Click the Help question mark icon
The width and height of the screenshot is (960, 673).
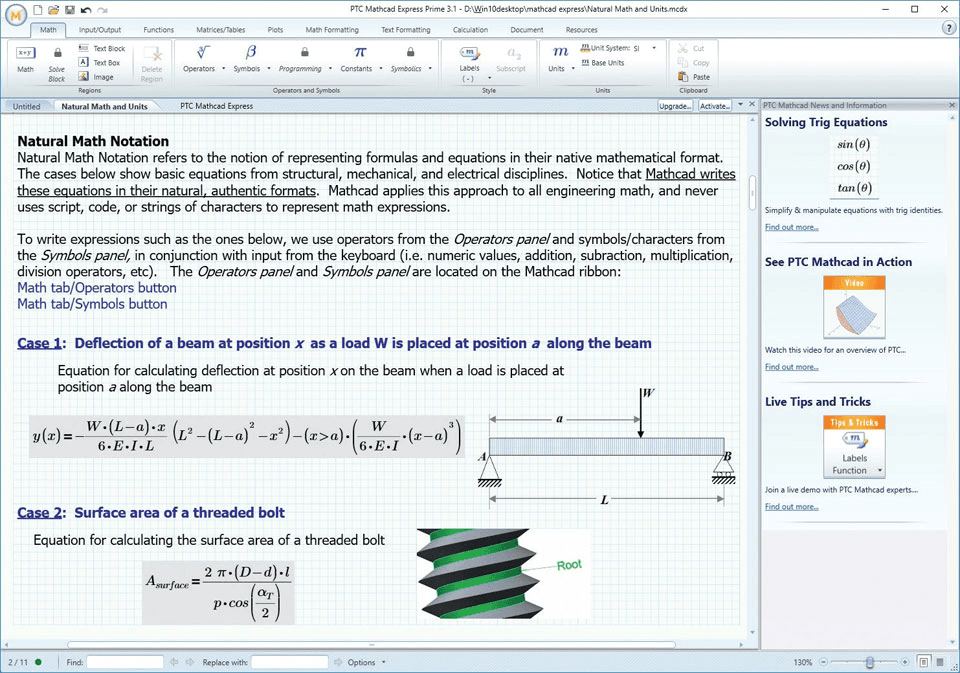947,28
